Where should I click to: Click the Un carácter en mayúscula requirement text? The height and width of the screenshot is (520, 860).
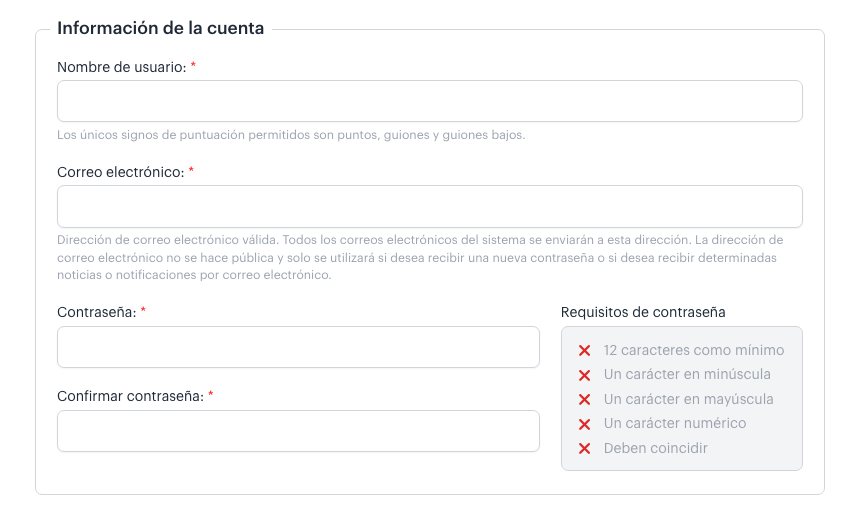point(688,399)
